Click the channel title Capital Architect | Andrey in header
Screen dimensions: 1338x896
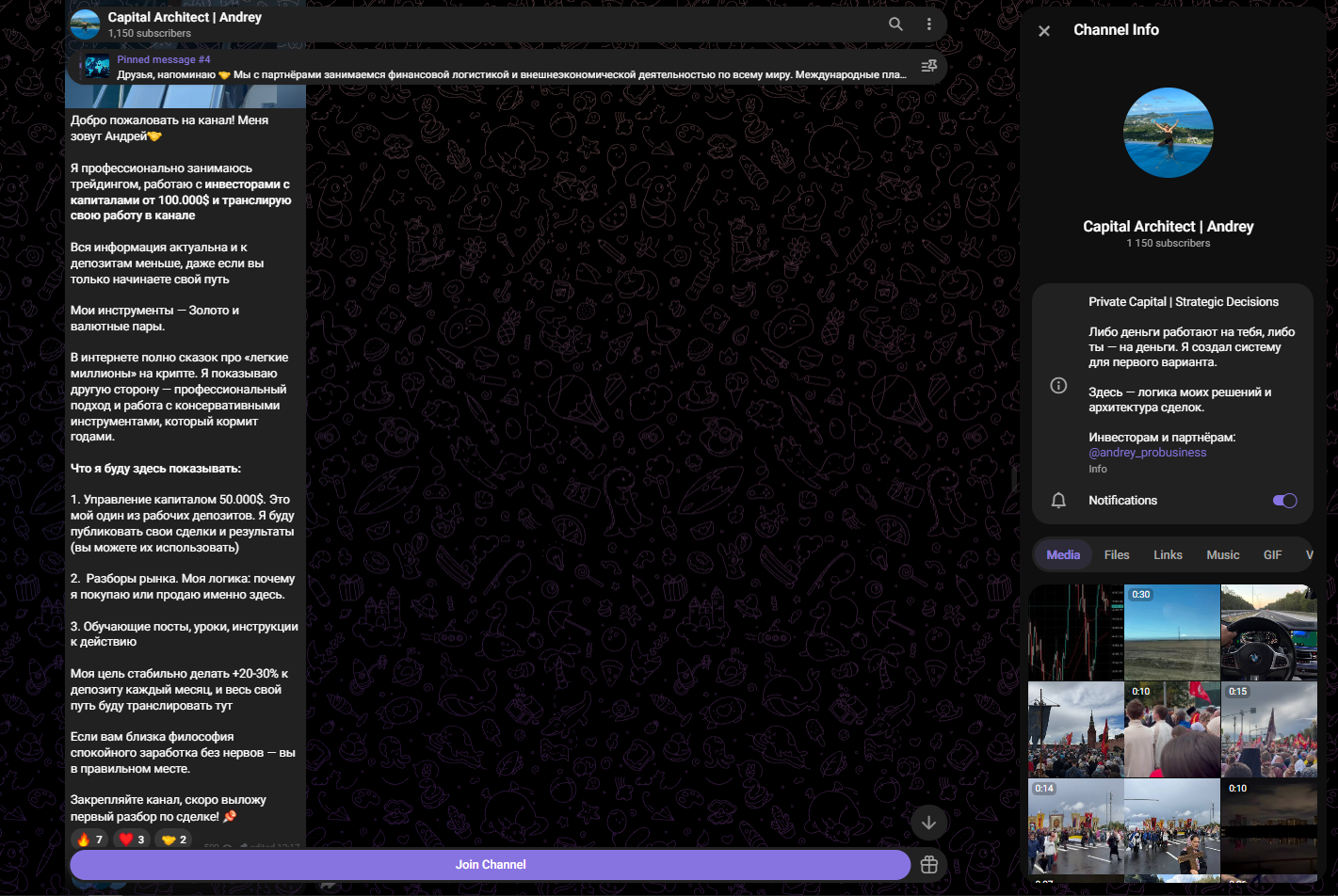(185, 17)
